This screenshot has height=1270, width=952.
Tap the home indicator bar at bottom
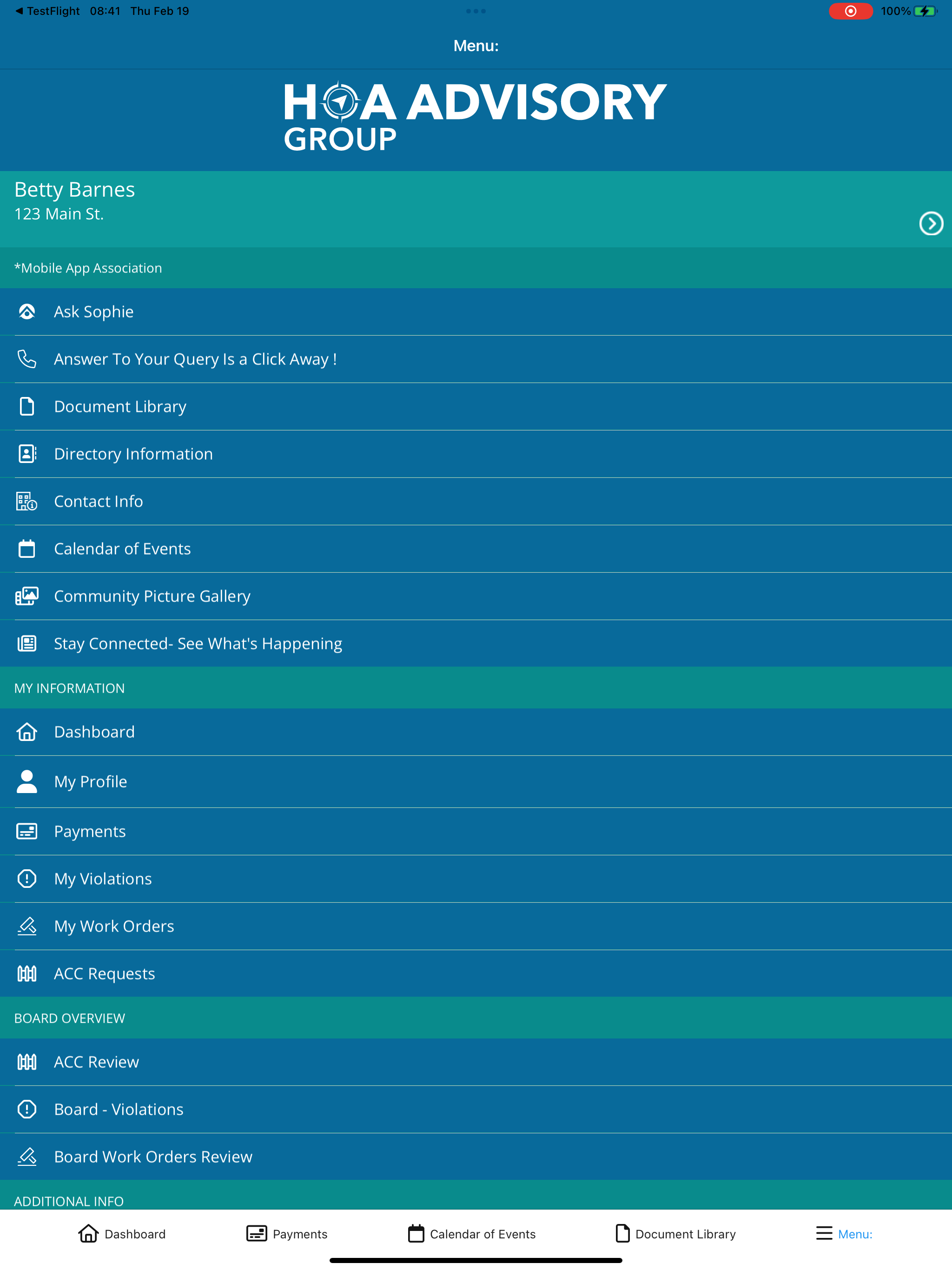tap(476, 1261)
